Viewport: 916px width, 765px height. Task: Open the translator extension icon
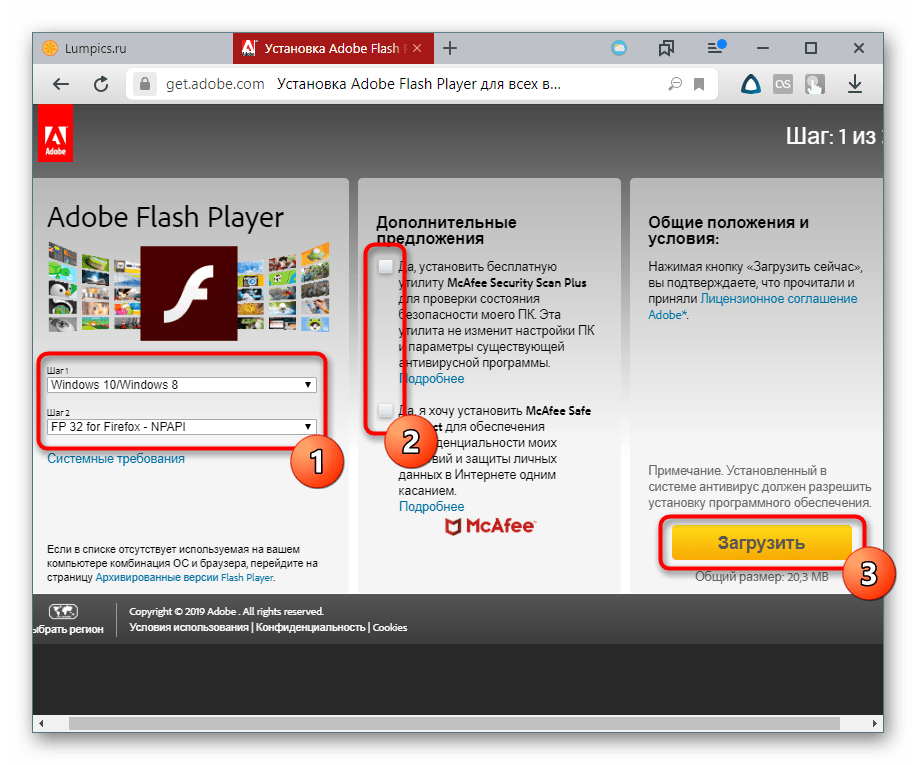point(814,84)
